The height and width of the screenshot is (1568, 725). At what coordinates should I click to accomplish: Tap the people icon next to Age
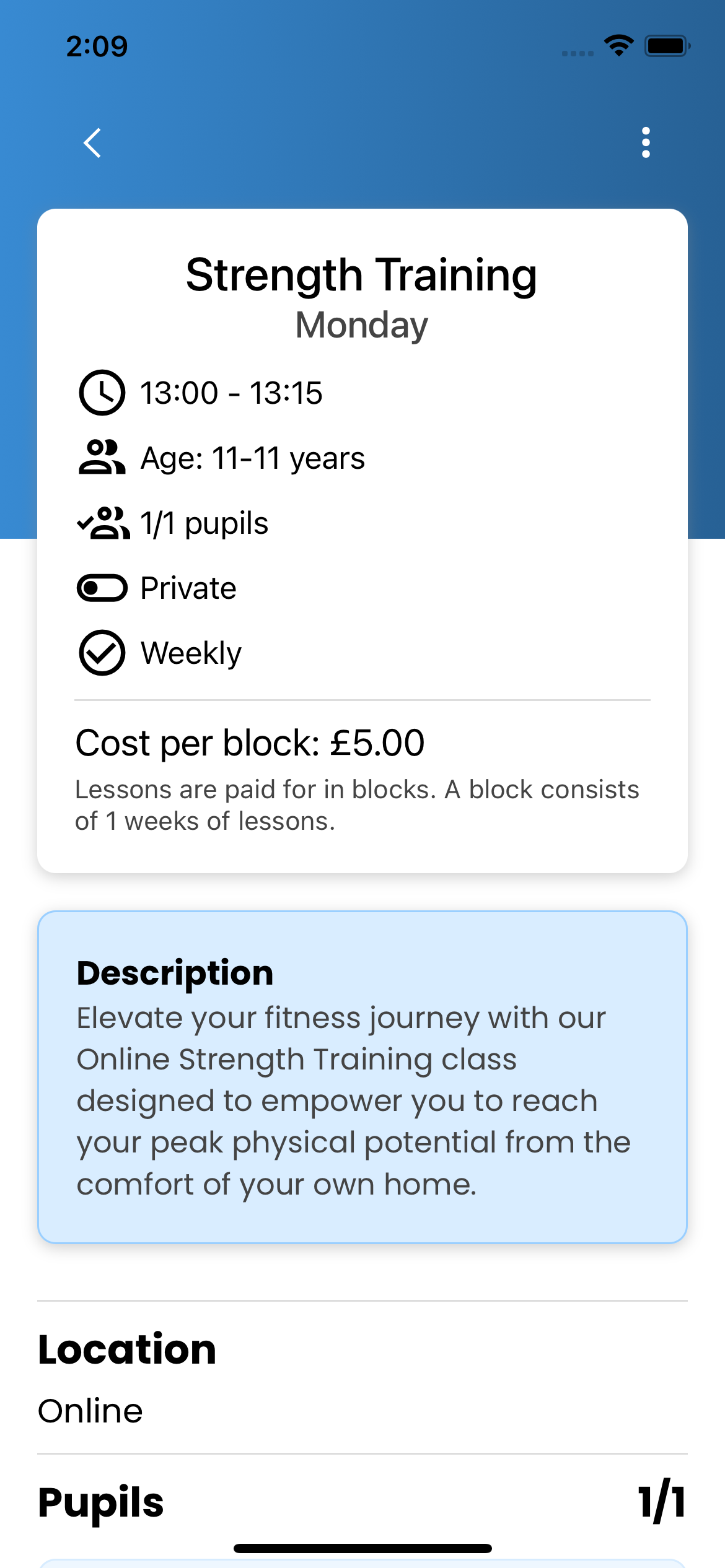(102, 458)
